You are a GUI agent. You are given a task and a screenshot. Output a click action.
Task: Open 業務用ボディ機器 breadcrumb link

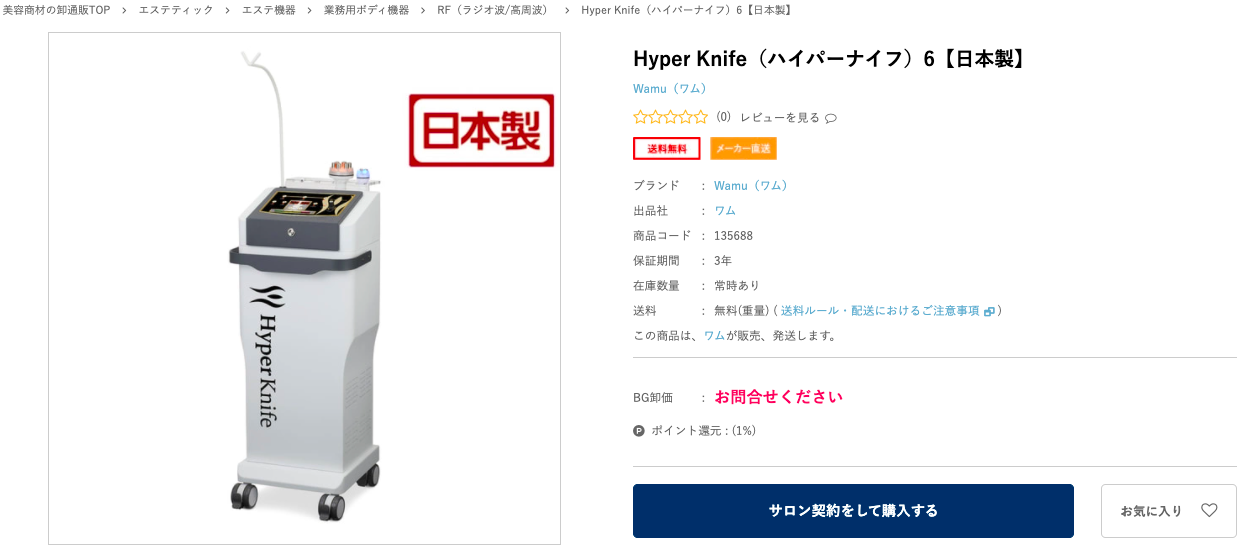click(x=366, y=10)
